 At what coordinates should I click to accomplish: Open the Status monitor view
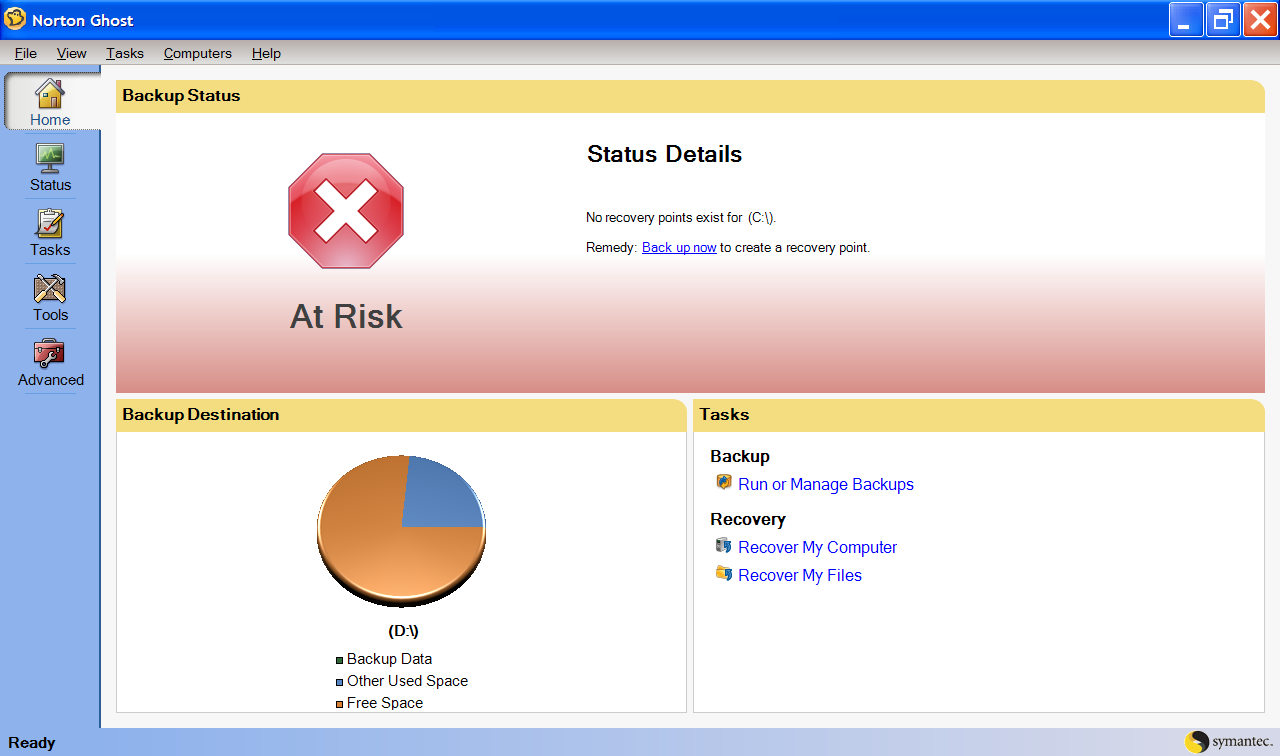click(50, 167)
